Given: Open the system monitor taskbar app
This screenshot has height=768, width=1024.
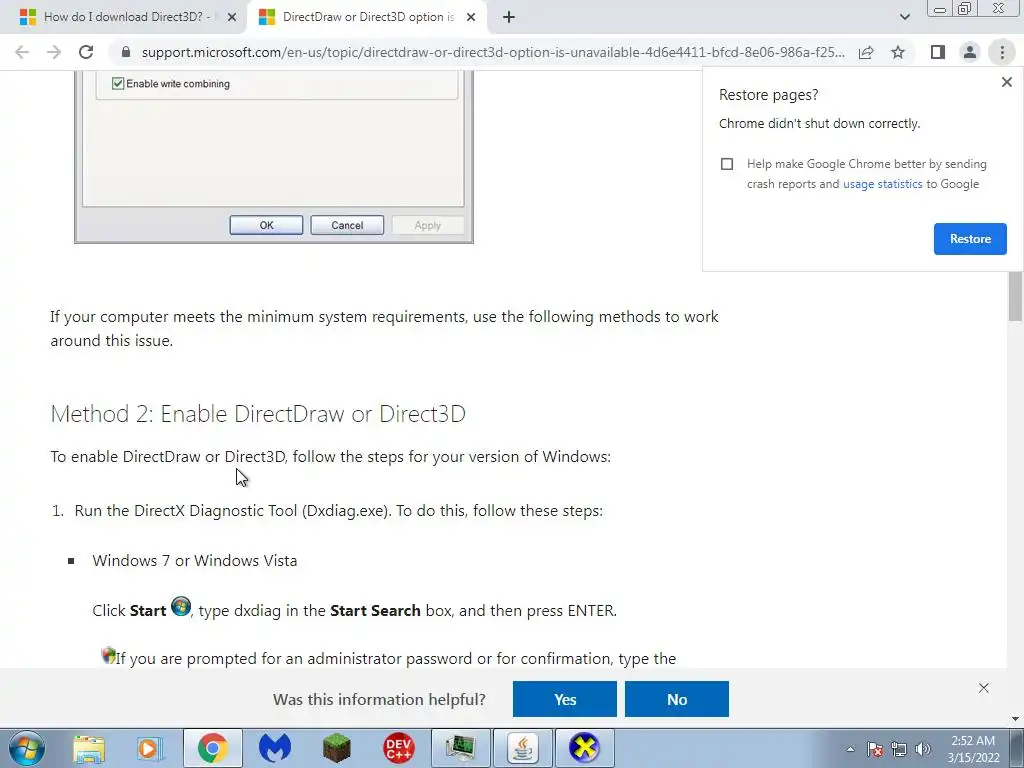Looking at the screenshot, I should point(461,748).
